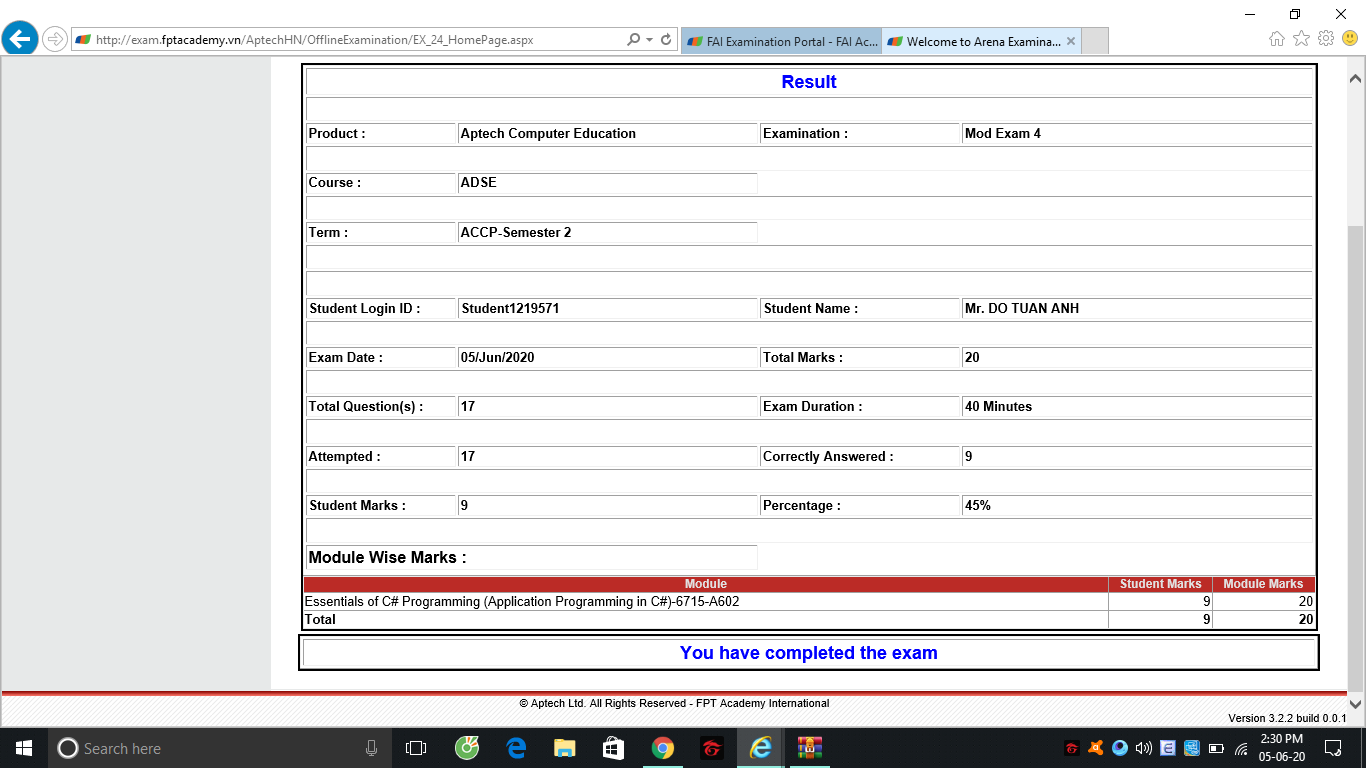The width and height of the screenshot is (1366, 768).
Task: Click the page scrollbar up arrow
Action: pos(1356,77)
